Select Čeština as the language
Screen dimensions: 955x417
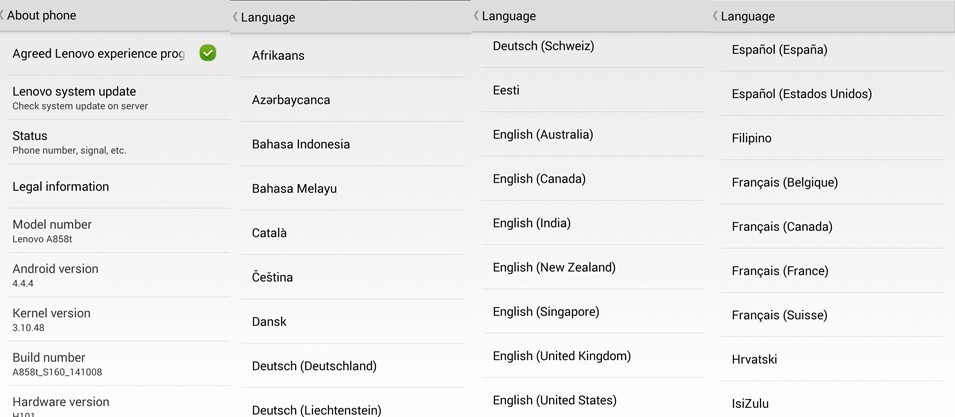tap(353, 277)
